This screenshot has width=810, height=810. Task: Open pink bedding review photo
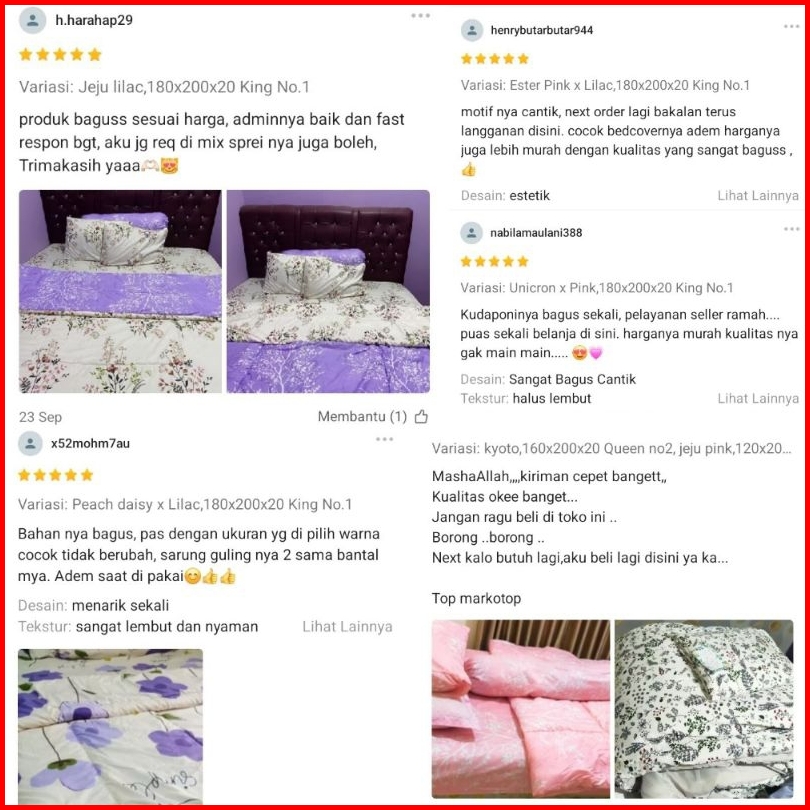(521, 709)
